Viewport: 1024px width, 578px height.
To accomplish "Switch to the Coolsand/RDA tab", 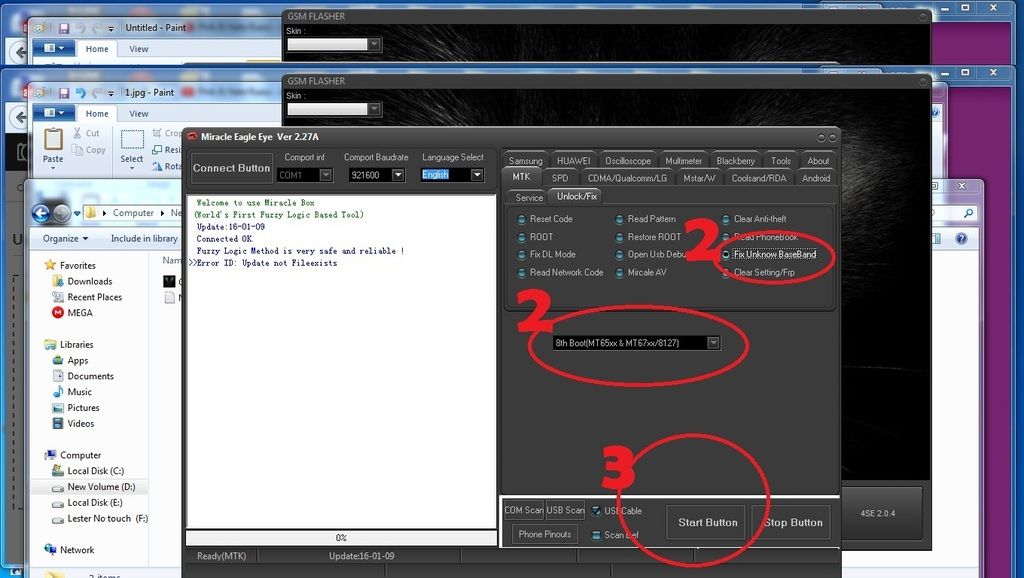I will pyautogui.click(x=759, y=178).
